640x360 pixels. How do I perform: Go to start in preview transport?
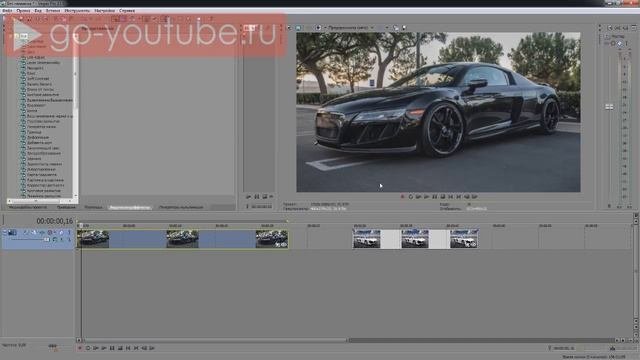point(451,197)
